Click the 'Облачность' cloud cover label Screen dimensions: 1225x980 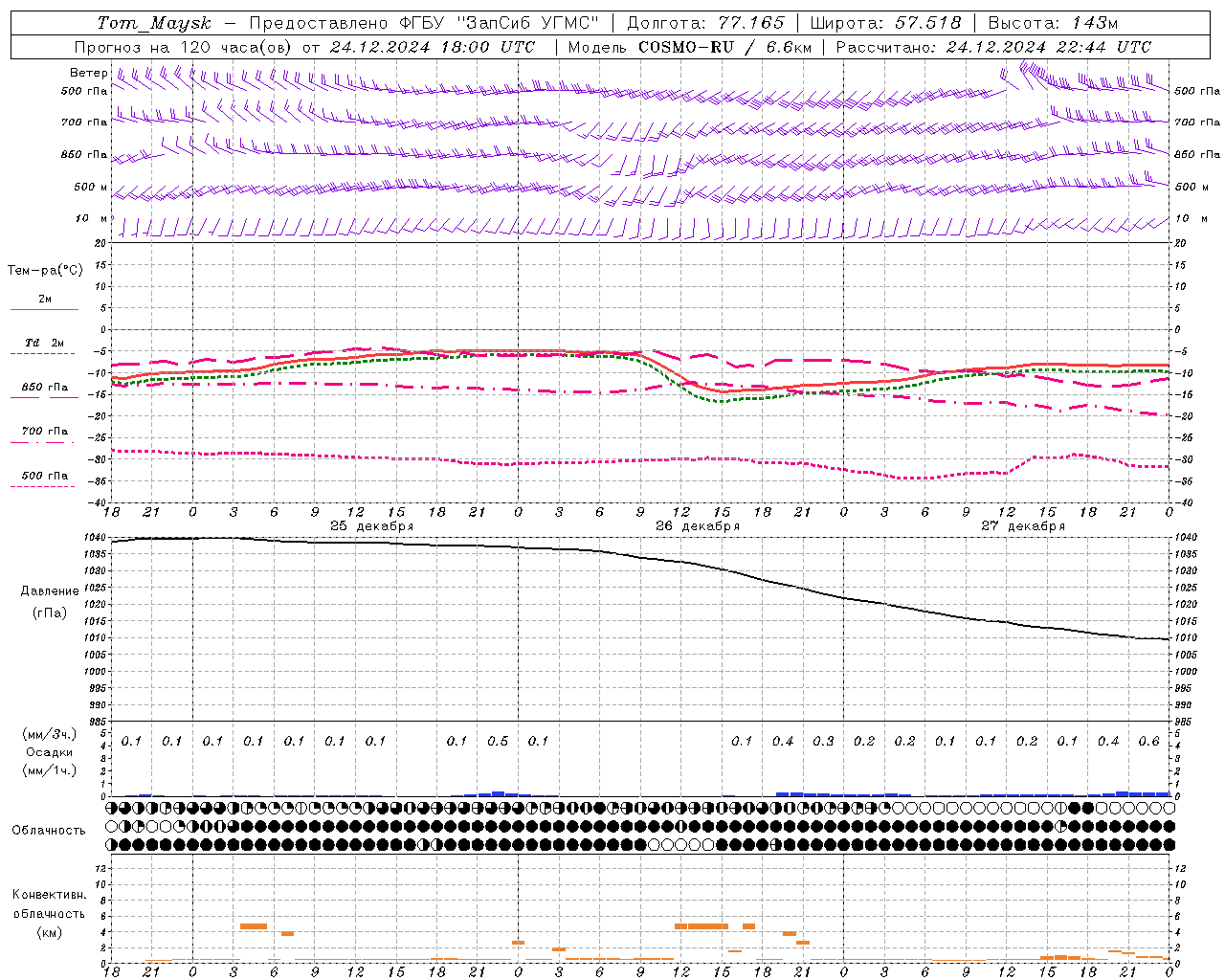[x=49, y=831]
